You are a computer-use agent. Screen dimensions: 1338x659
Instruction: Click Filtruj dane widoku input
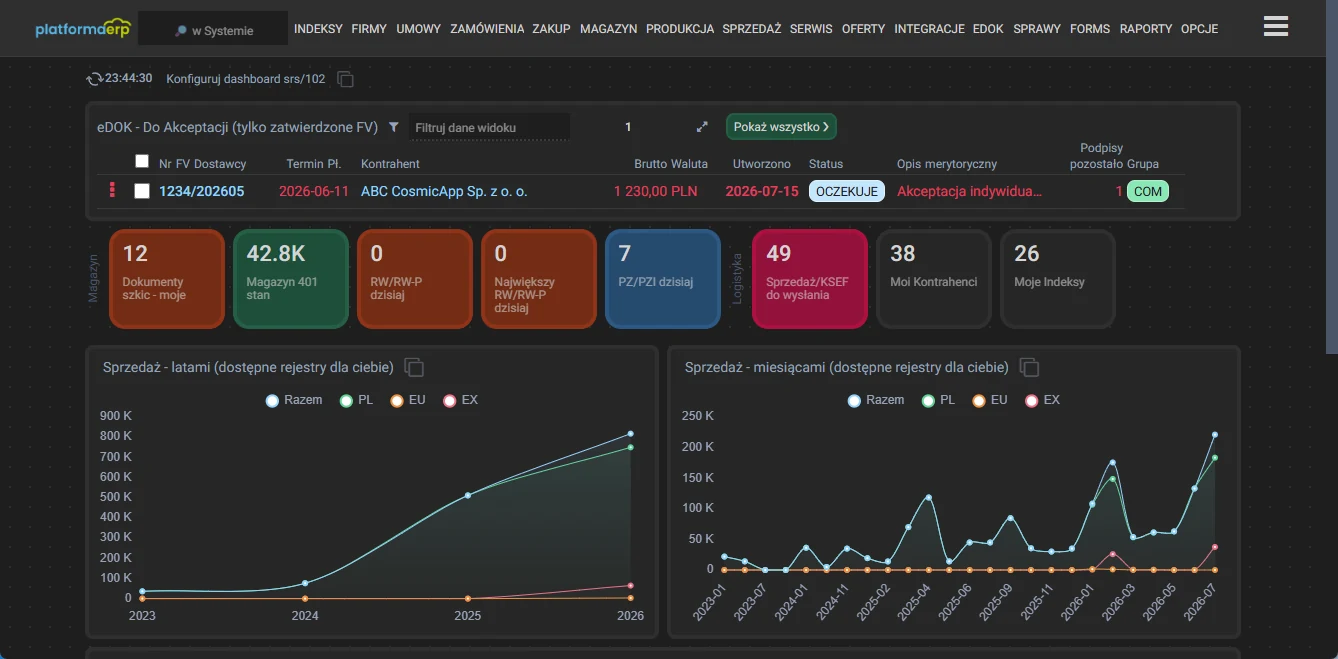489,127
